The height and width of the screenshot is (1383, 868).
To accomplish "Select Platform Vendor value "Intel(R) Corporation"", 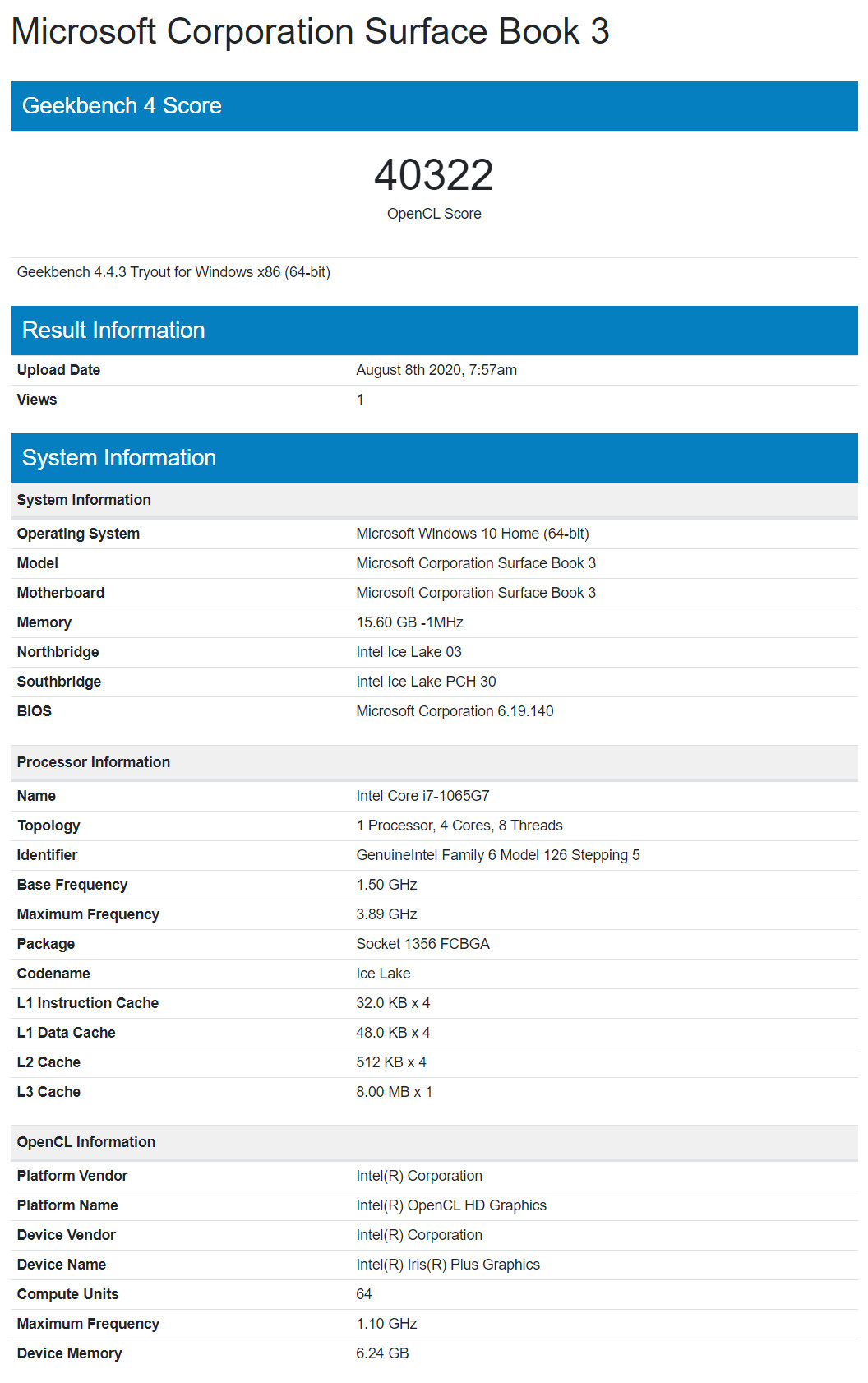I will [419, 1176].
